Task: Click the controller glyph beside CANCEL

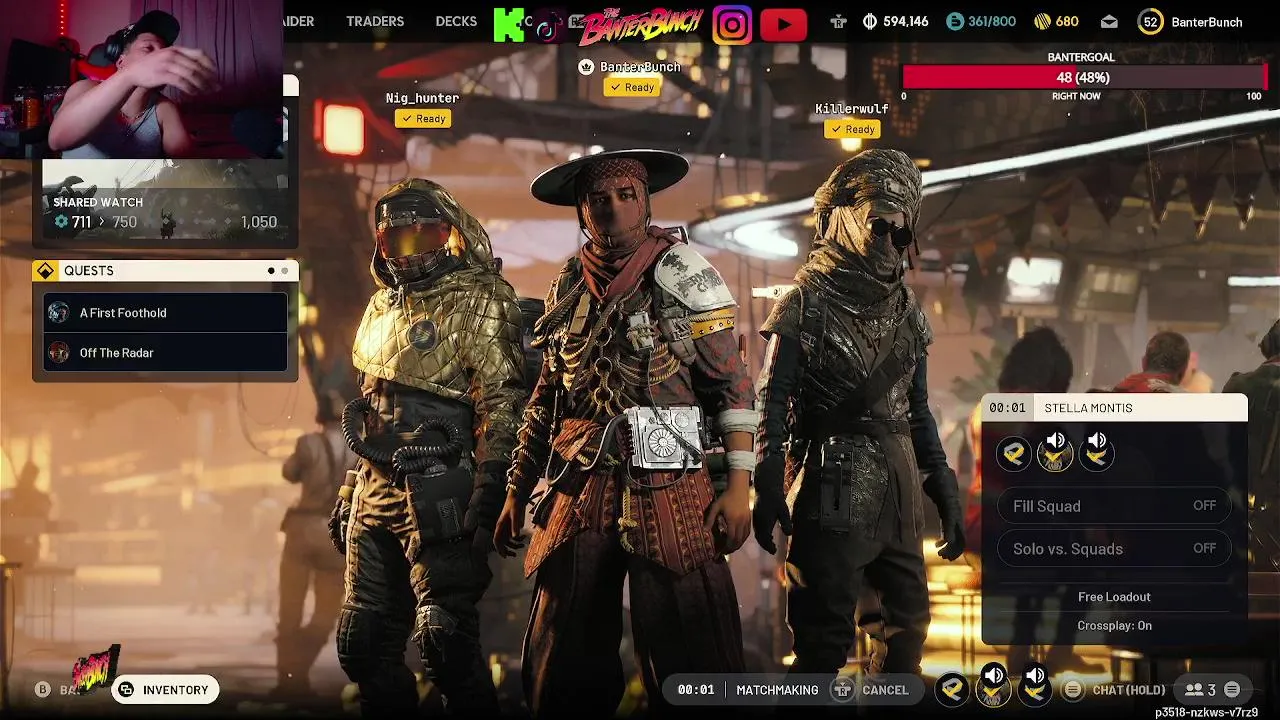Action: coord(843,689)
